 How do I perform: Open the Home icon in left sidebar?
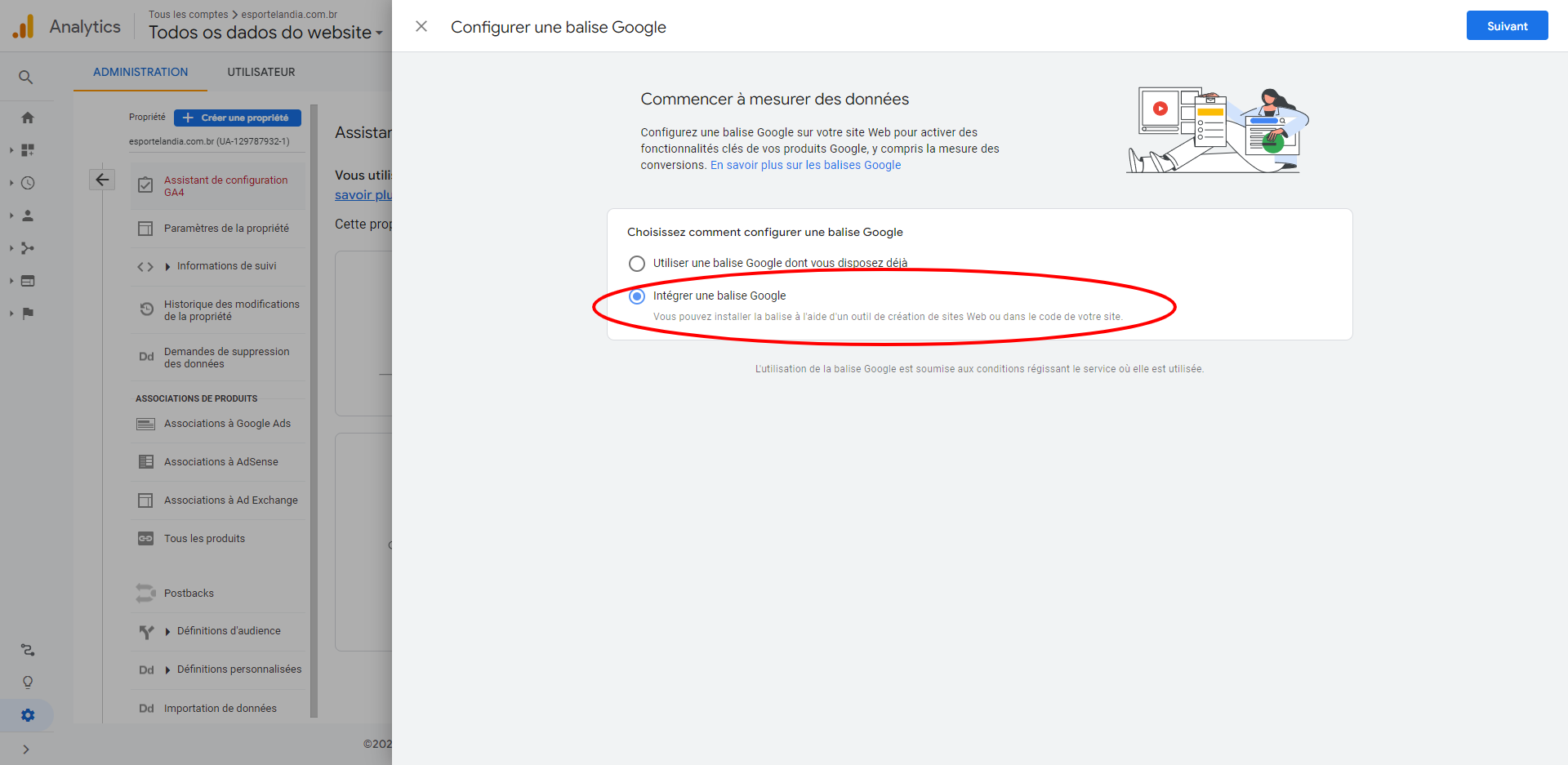pyautogui.click(x=28, y=118)
